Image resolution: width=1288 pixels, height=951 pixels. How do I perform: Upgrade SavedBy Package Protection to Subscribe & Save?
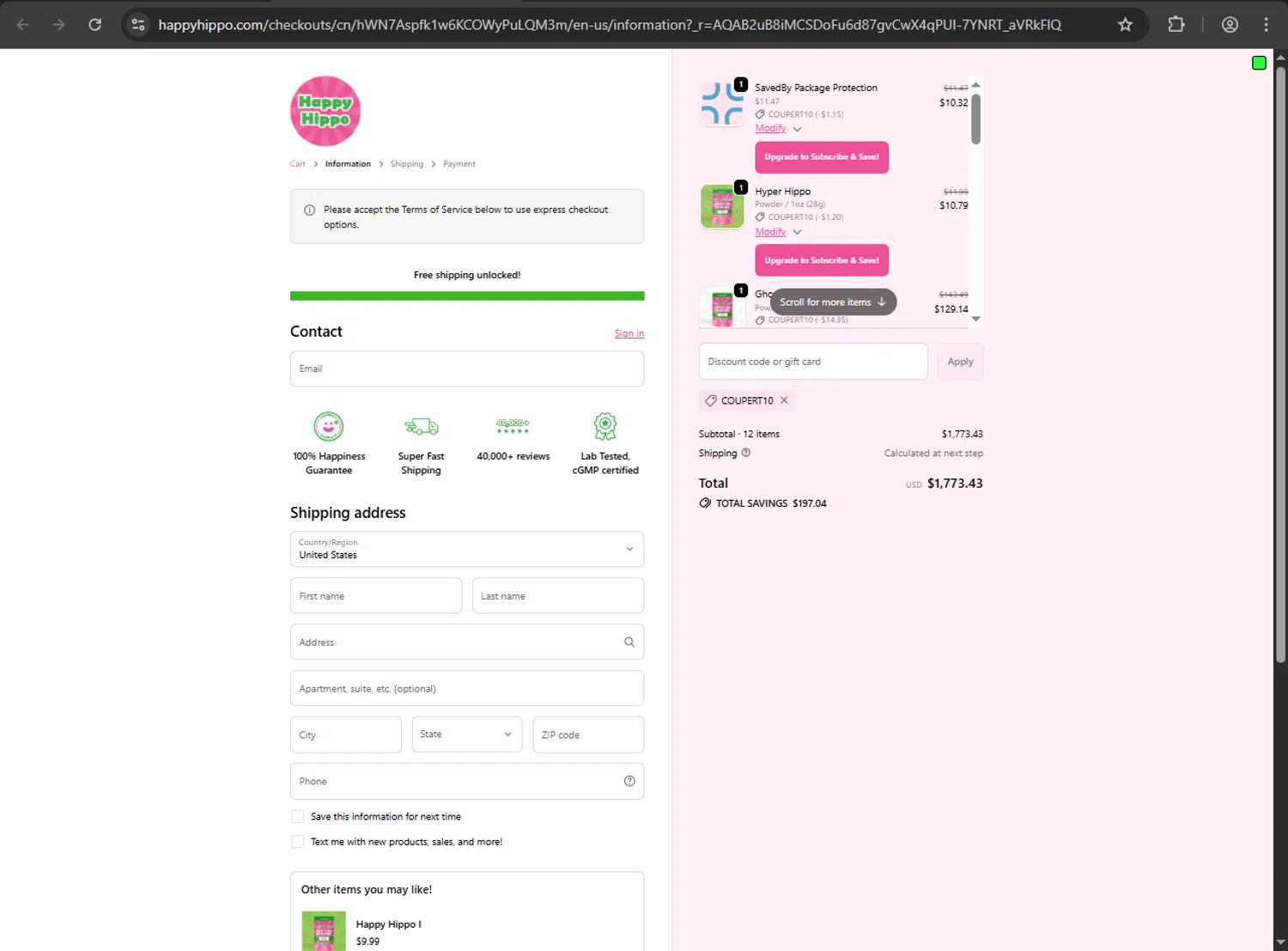(822, 157)
